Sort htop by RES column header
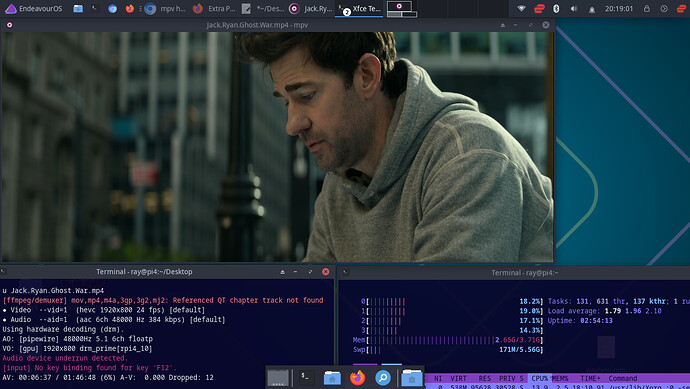This screenshot has width=690, height=389. tap(484, 378)
